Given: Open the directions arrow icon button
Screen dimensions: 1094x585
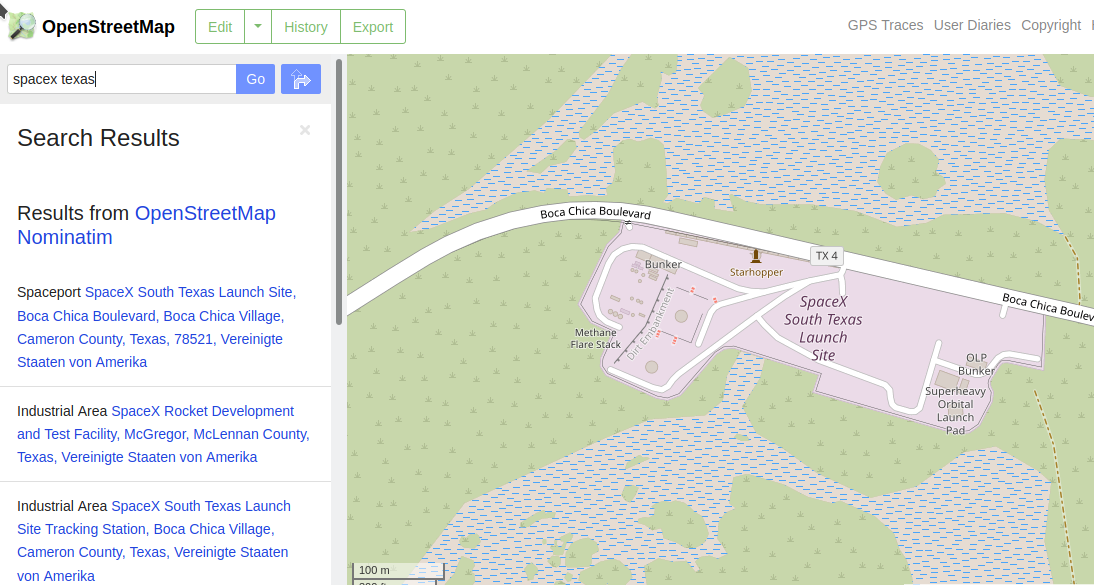Looking at the screenshot, I should point(301,79).
